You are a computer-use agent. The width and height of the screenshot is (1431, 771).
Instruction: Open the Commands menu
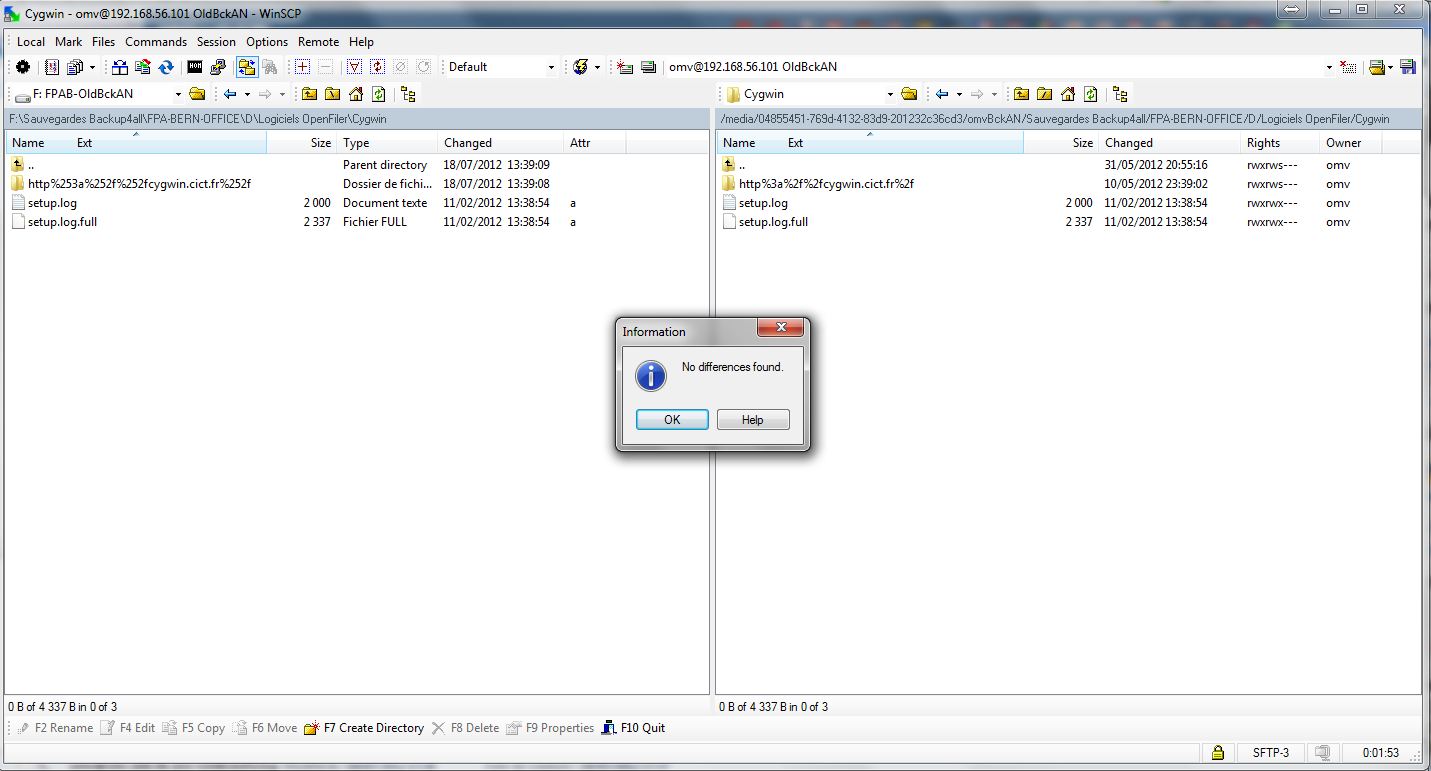pyautogui.click(x=156, y=42)
